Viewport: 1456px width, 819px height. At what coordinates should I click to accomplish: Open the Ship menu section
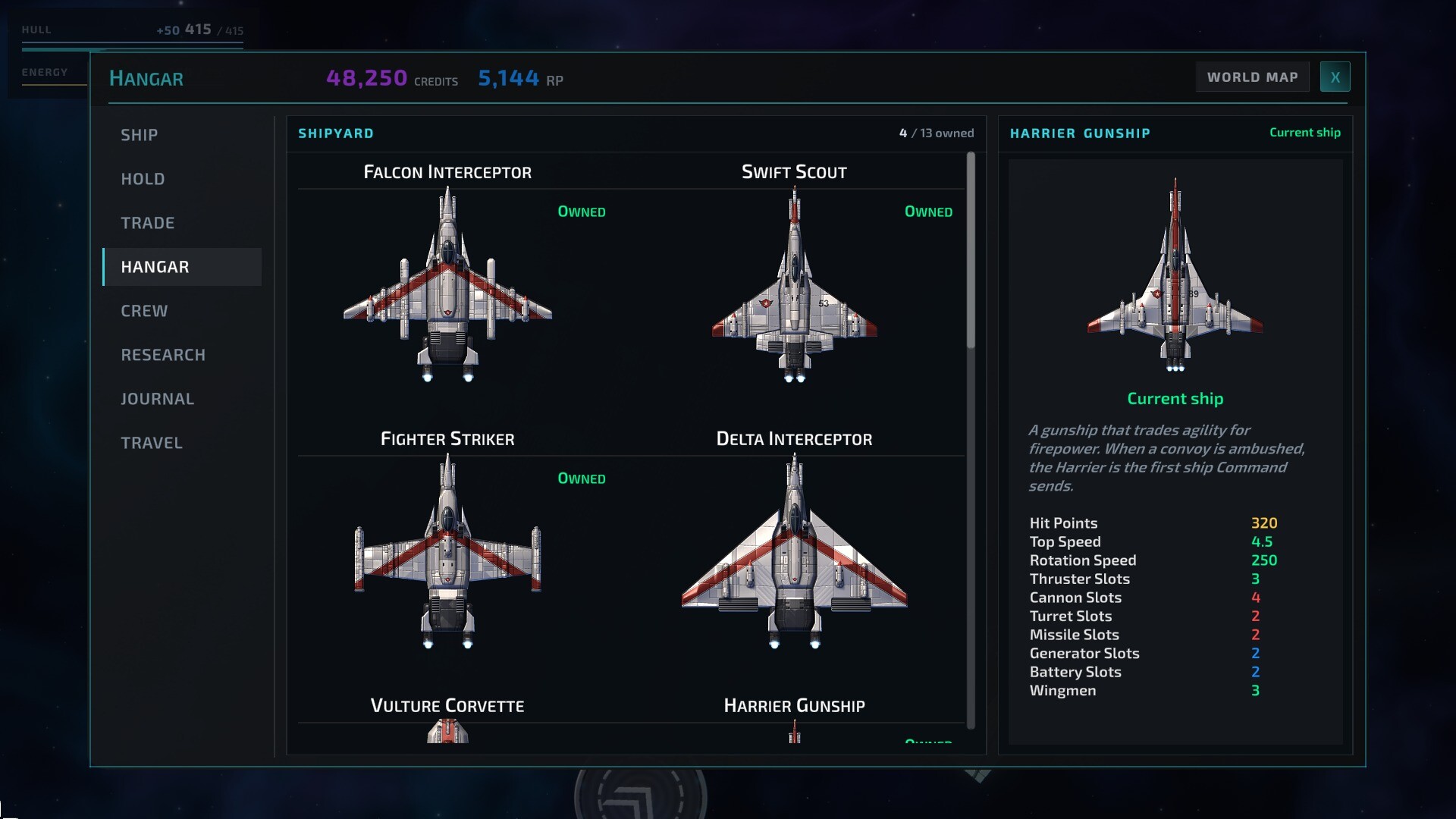[182, 135]
